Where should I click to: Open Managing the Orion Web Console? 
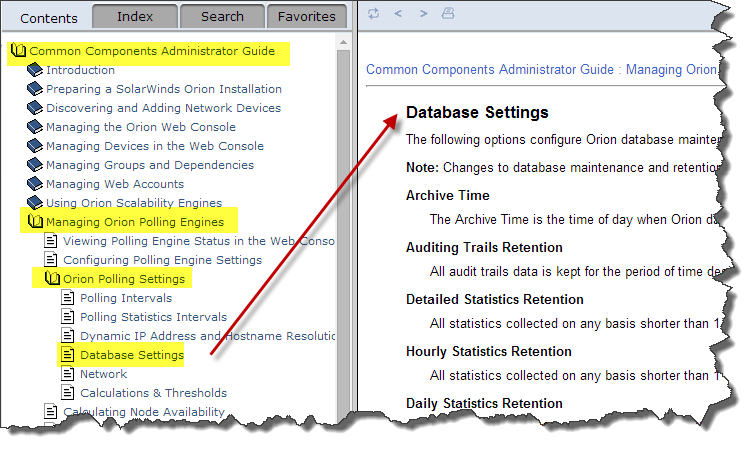[x=141, y=127]
